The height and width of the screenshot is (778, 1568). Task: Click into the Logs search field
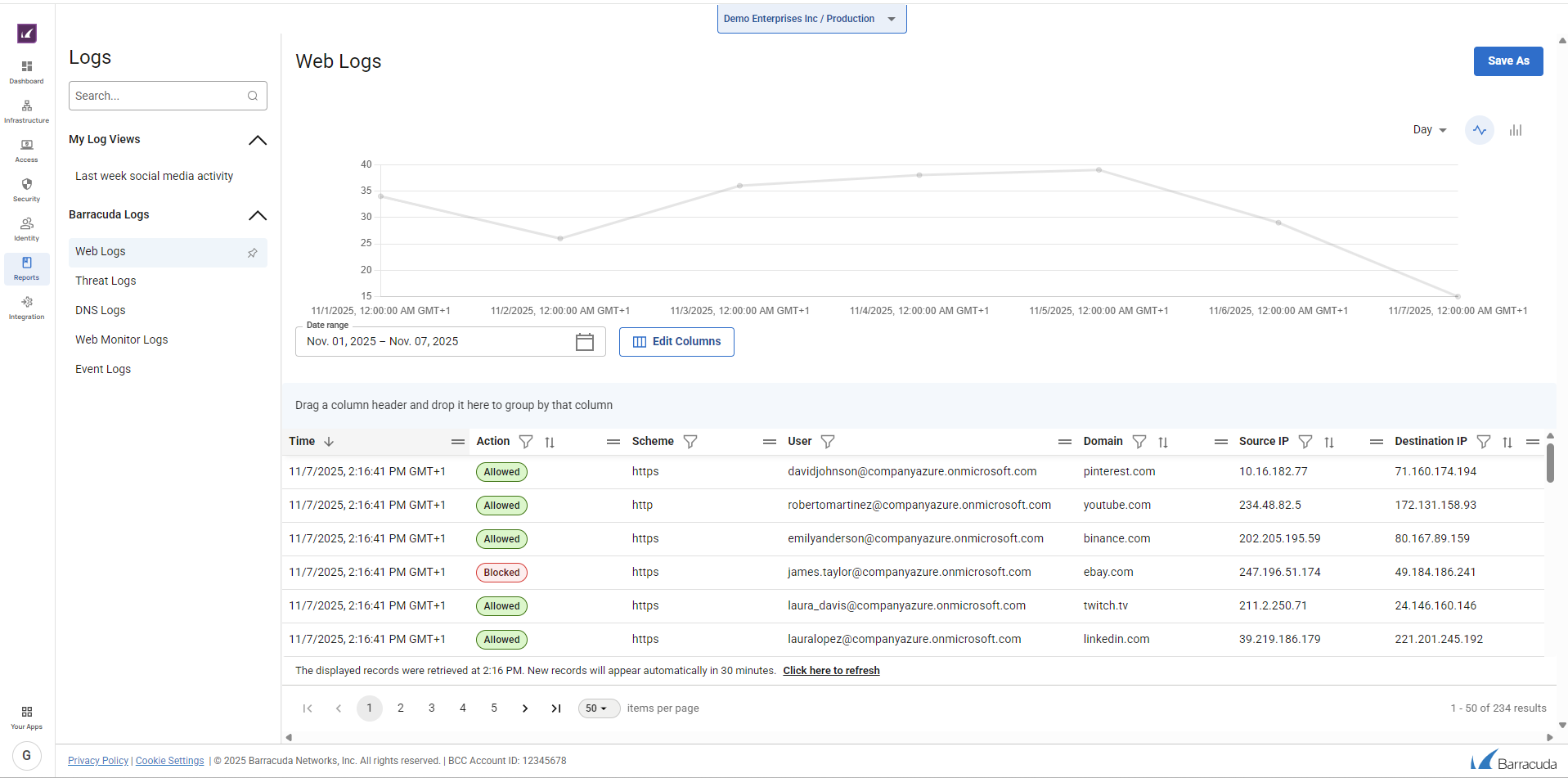click(159, 96)
